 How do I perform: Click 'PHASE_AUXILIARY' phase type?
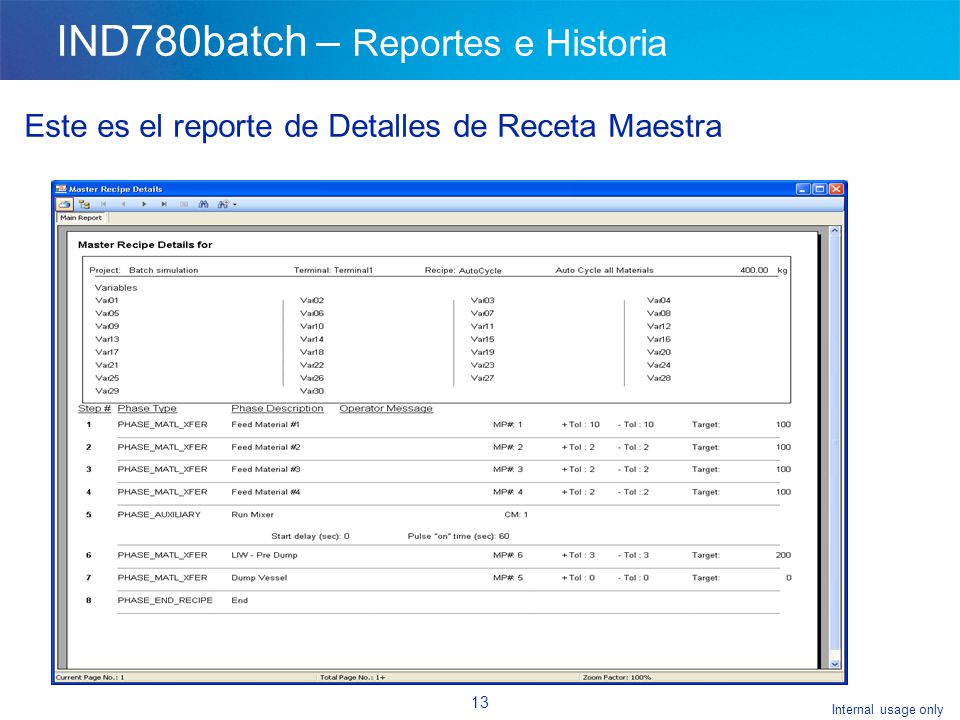[x=159, y=514]
